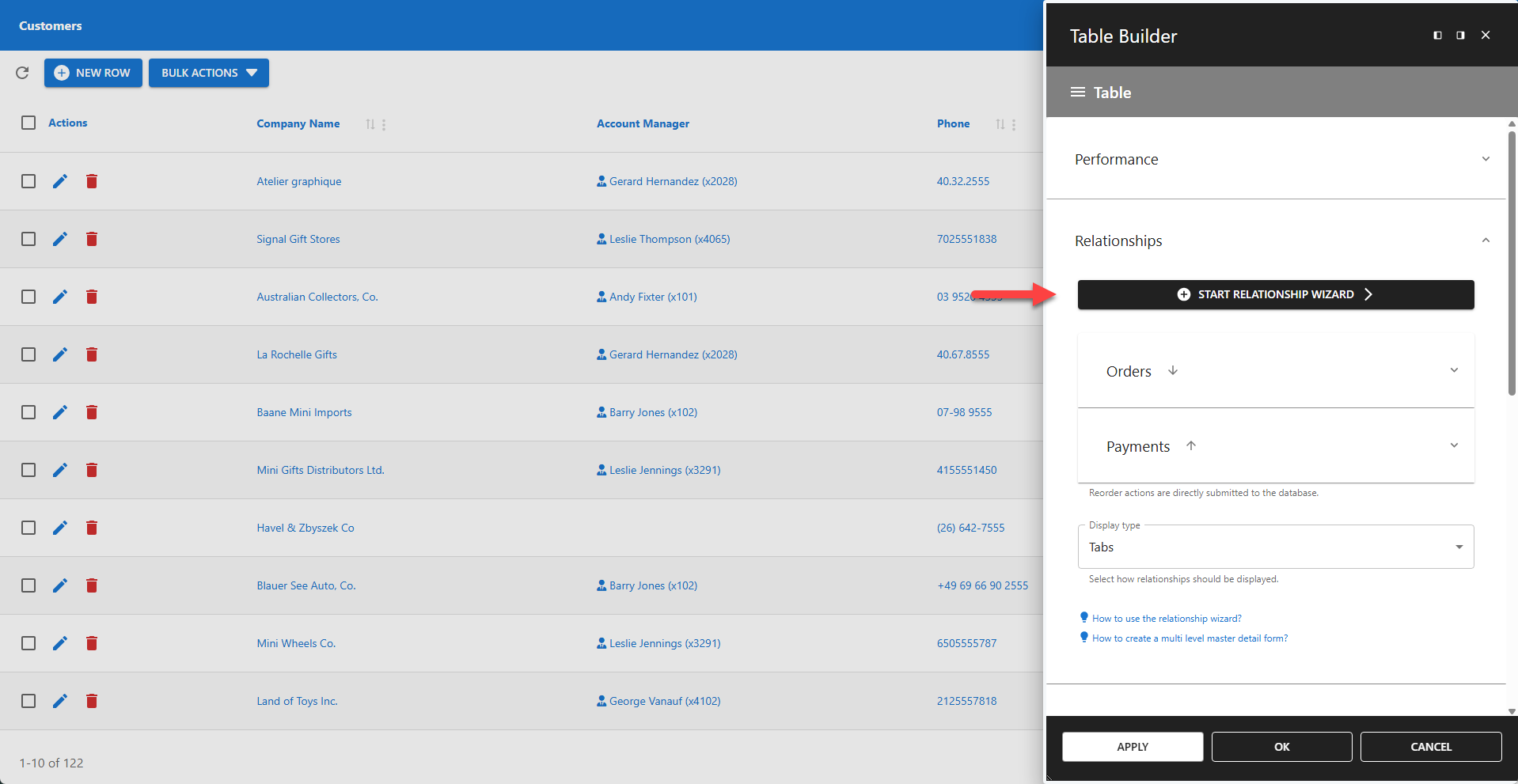Select the checkbox for La Rochelle Gifts row

click(28, 354)
